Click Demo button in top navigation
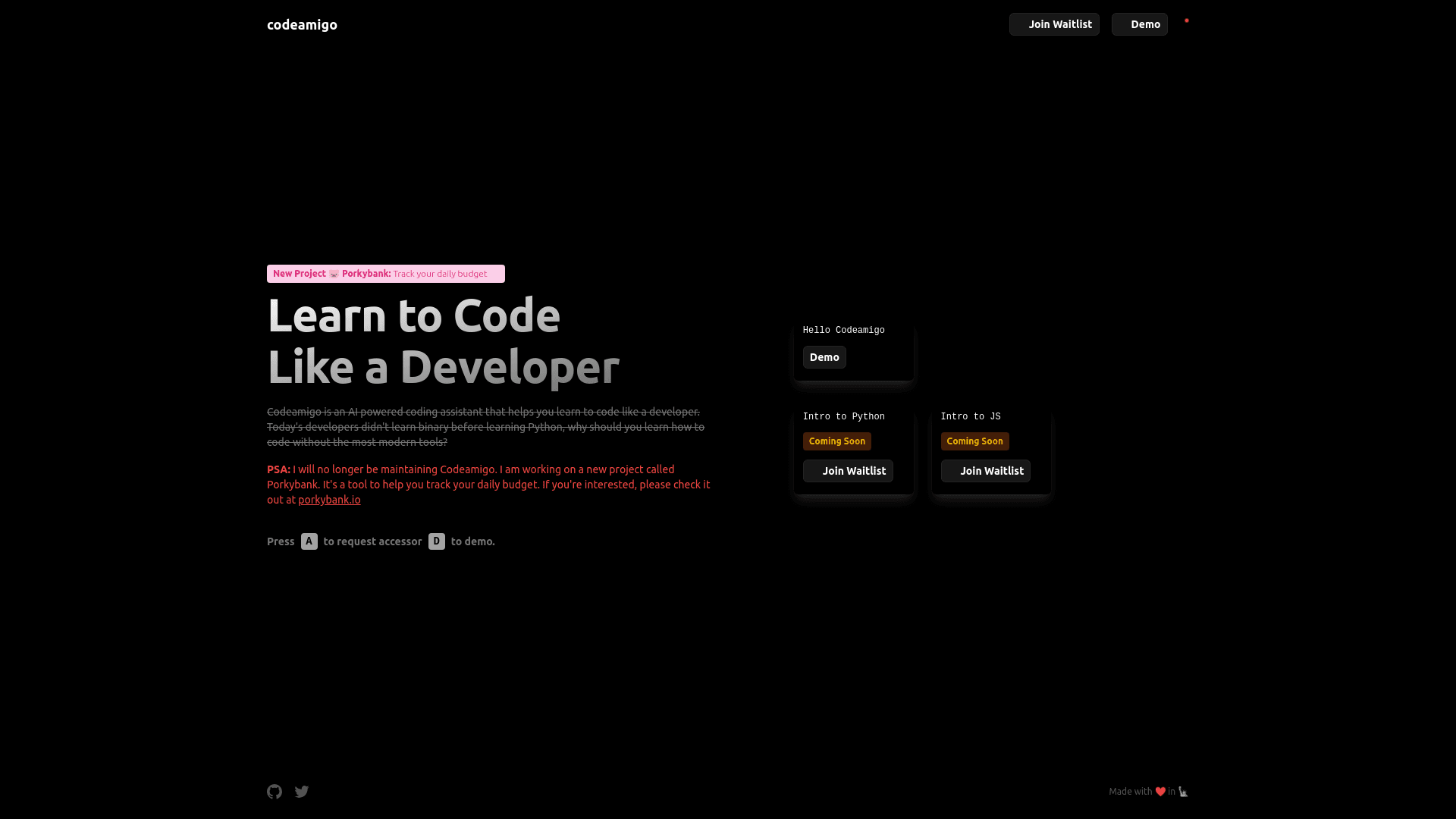The width and height of the screenshot is (1456, 819). tap(1139, 24)
